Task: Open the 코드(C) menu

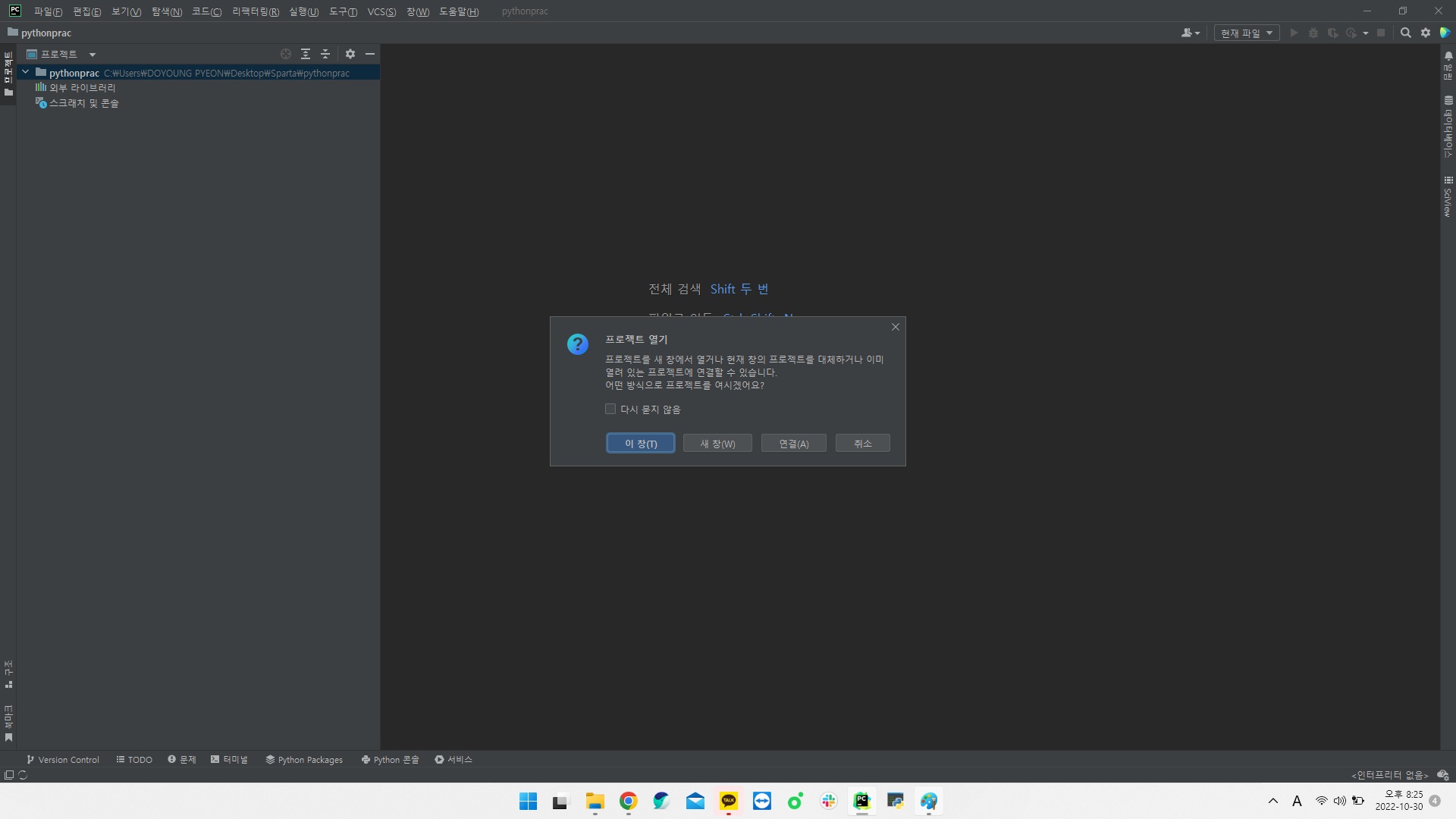Action: [206, 11]
